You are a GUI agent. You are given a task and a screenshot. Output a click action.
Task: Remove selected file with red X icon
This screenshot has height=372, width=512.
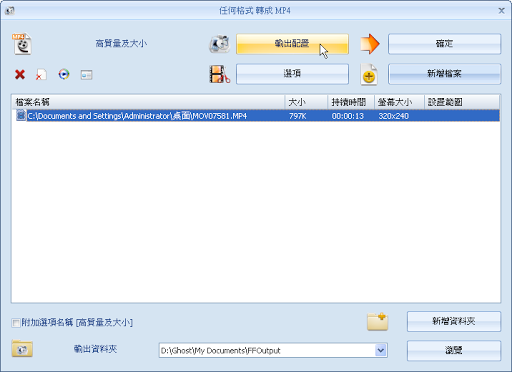click(x=20, y=74)
